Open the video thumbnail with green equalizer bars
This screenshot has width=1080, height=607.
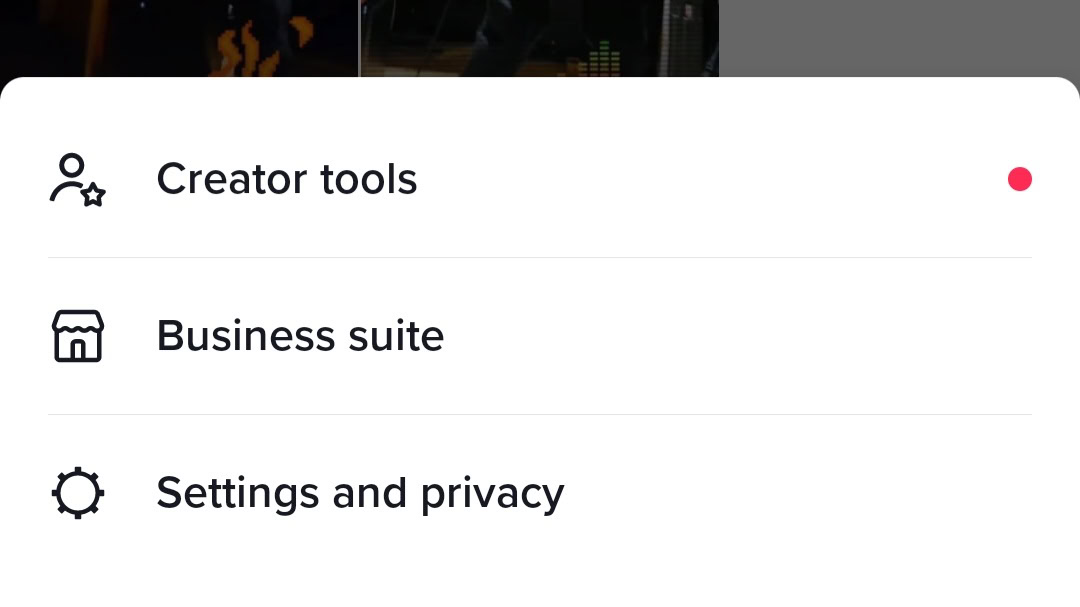[x=538, y=38]
